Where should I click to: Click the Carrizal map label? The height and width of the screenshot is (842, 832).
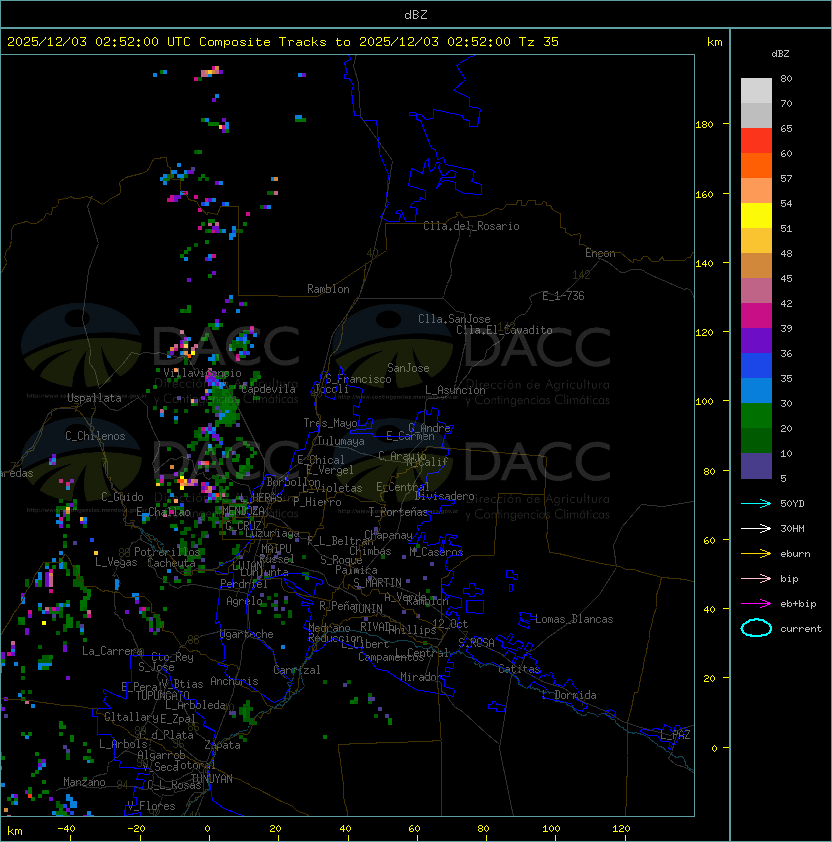coord(297,670)
